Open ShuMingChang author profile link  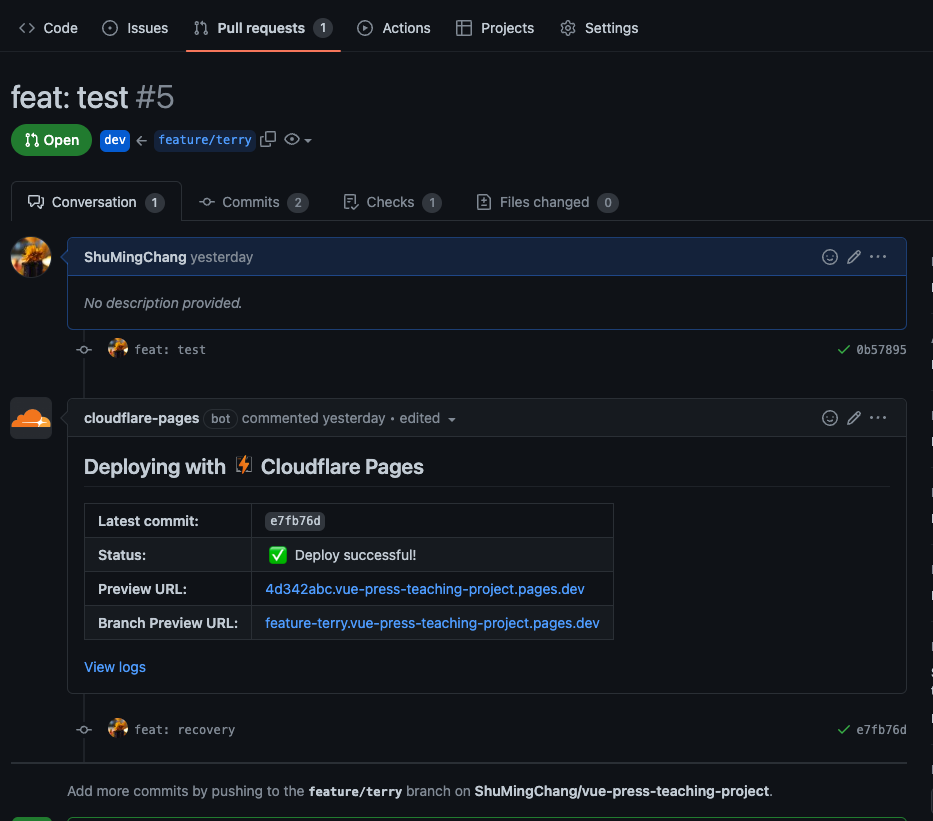pos(135,257)
